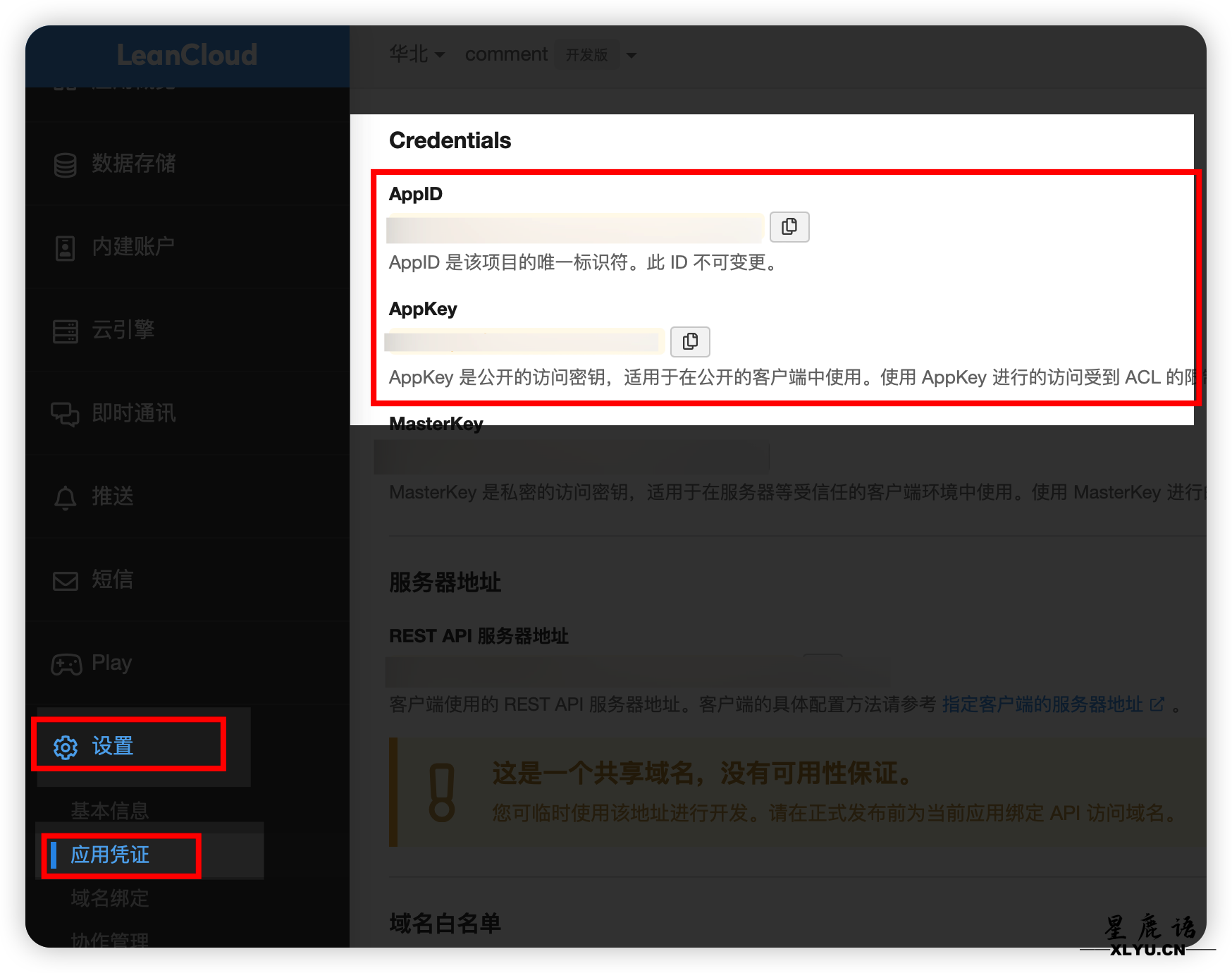This screenshot has width=1232, height=973.
Task: Click the LeanCloud logo
Action: point(187,55)
